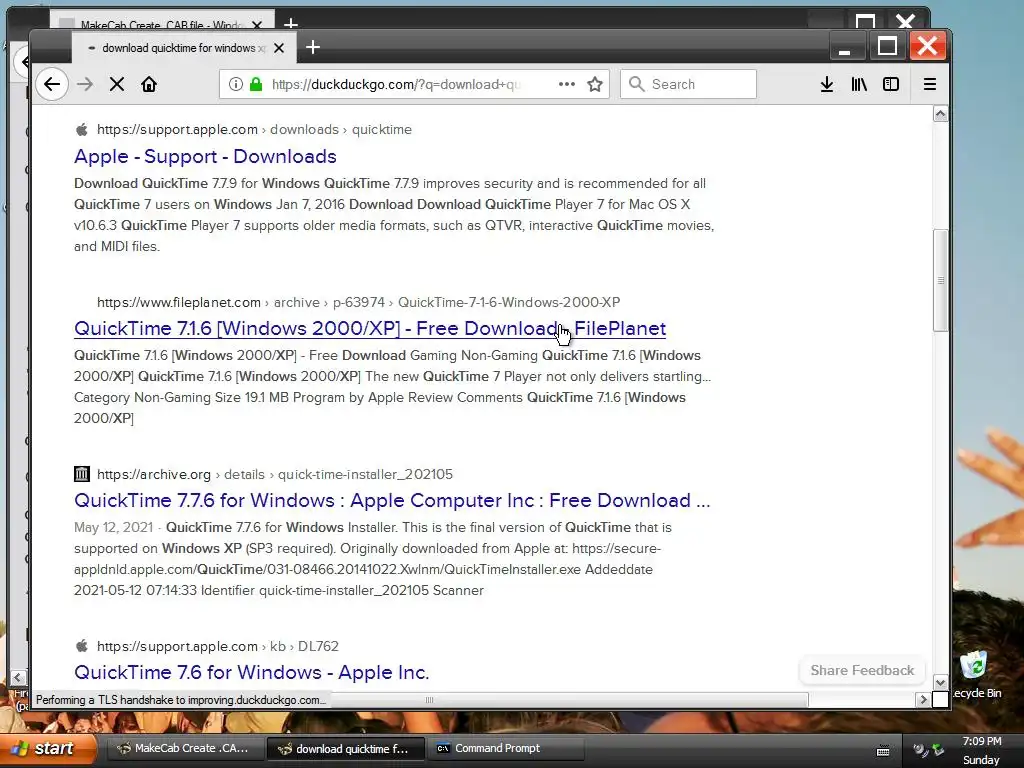
Task: Focus the Search box in toolbar
Action: pyautogui.click(x=688, y=84)
